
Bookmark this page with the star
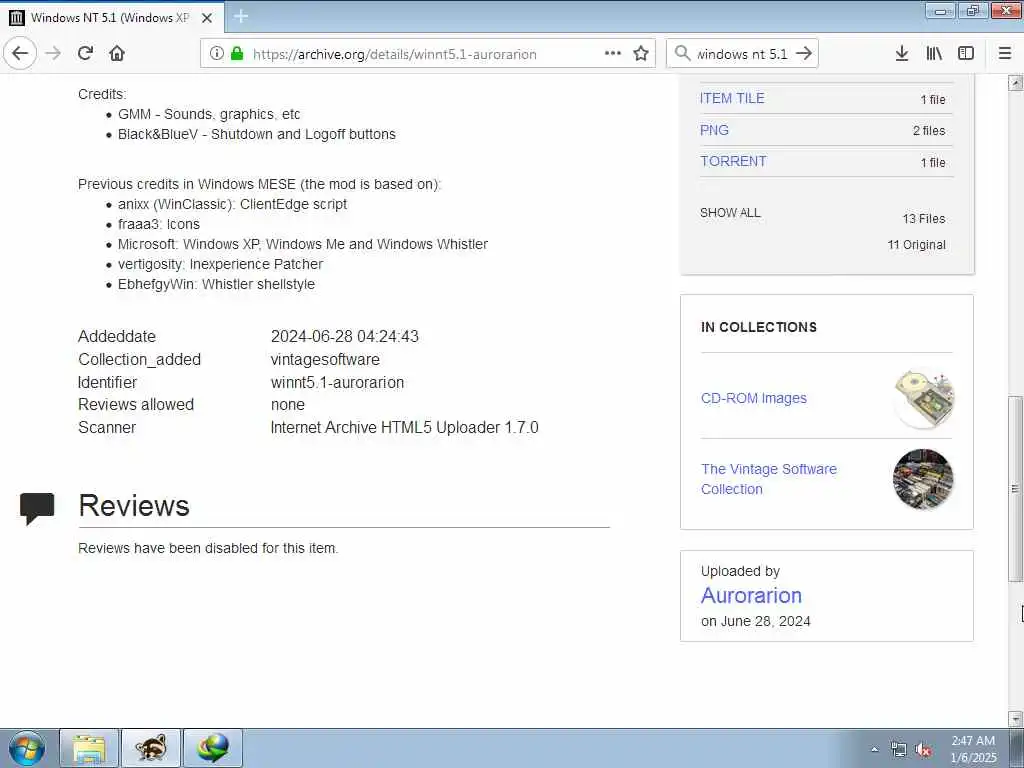point(641,53)
